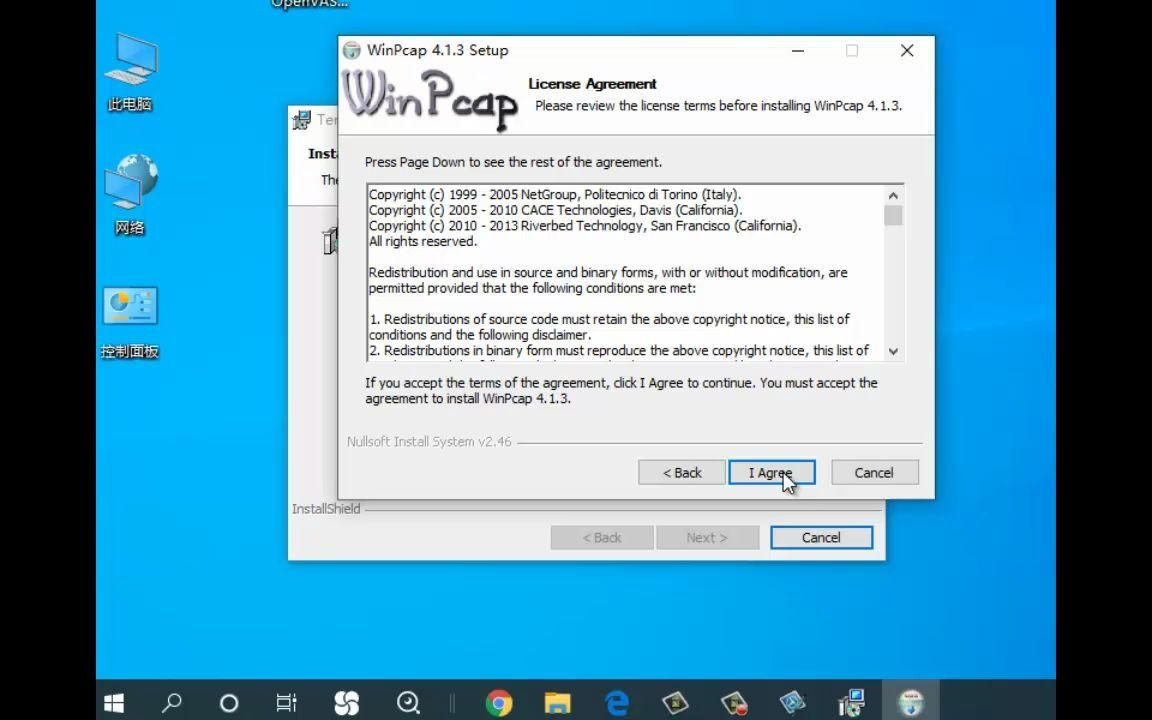
Task: Click the WinPcap logo in the header
Action: [430, 99]
